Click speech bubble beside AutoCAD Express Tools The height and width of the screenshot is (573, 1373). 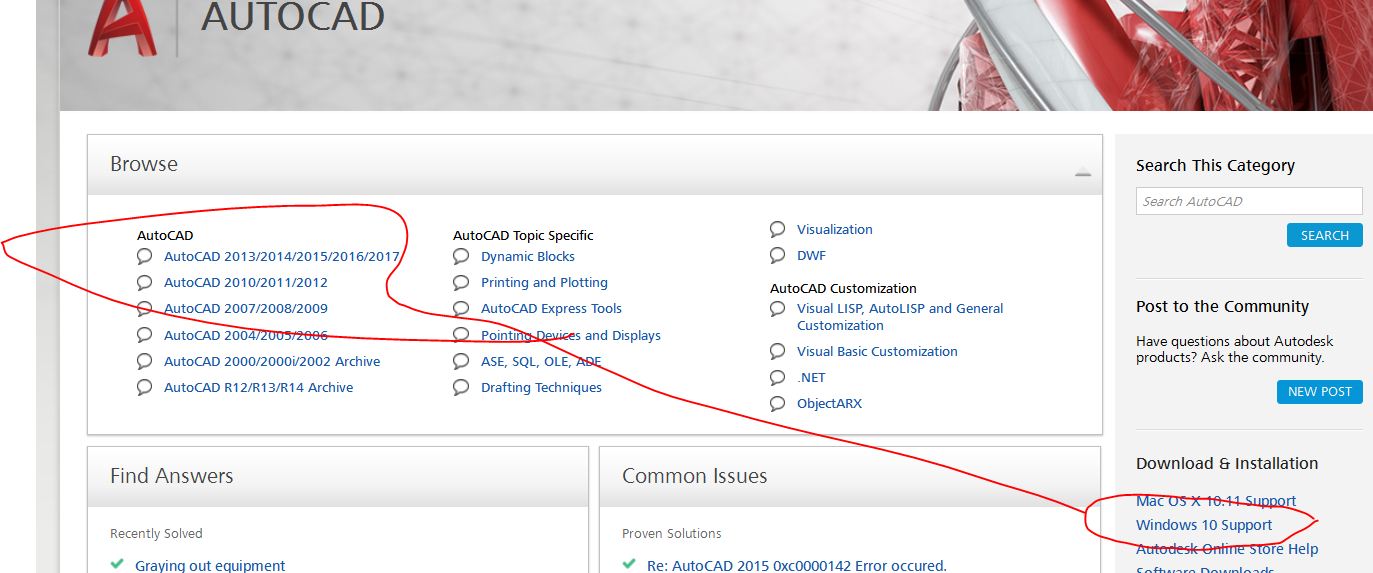coord(461,309)
